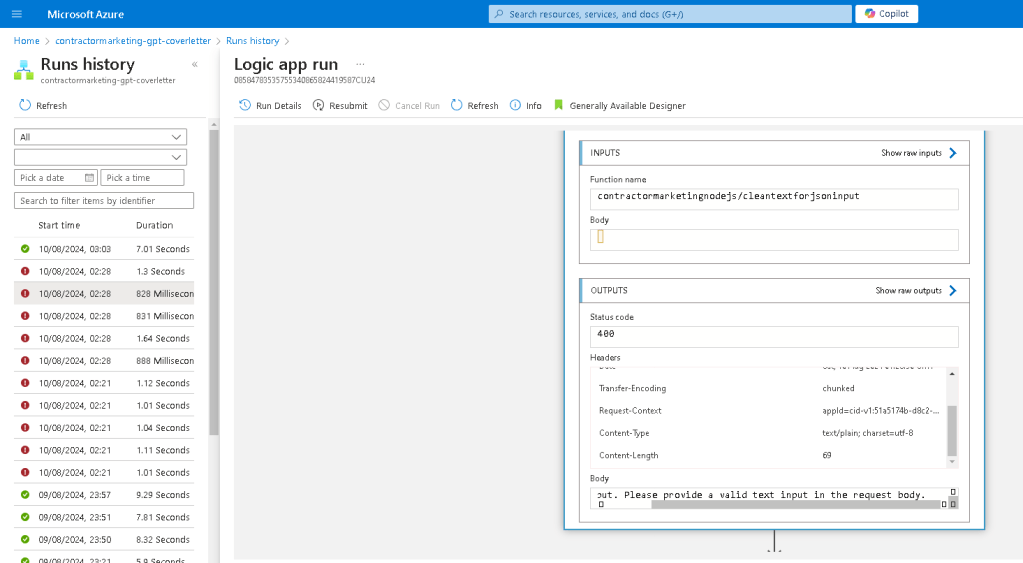Expand Show raw outputs
The height and width of the screenshot is (563, 1023).
point(916,290)
